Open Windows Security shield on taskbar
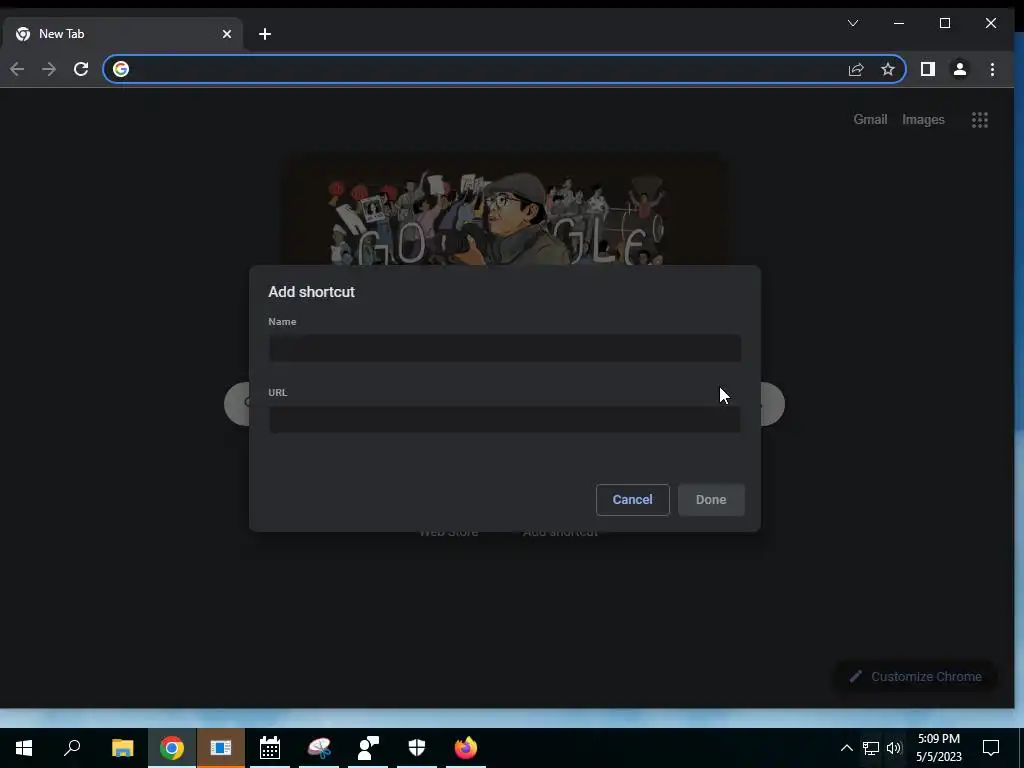This screenshot has height=768, width=1024. coord(417,748)
